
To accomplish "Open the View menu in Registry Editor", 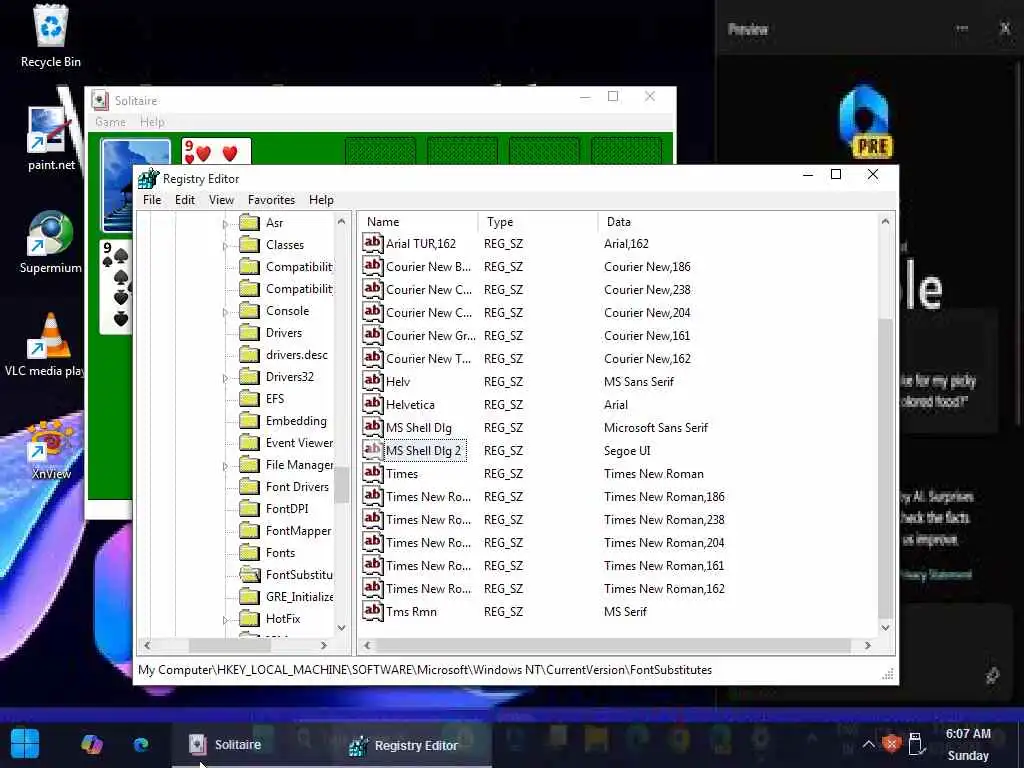I will [x=221, y=200].
